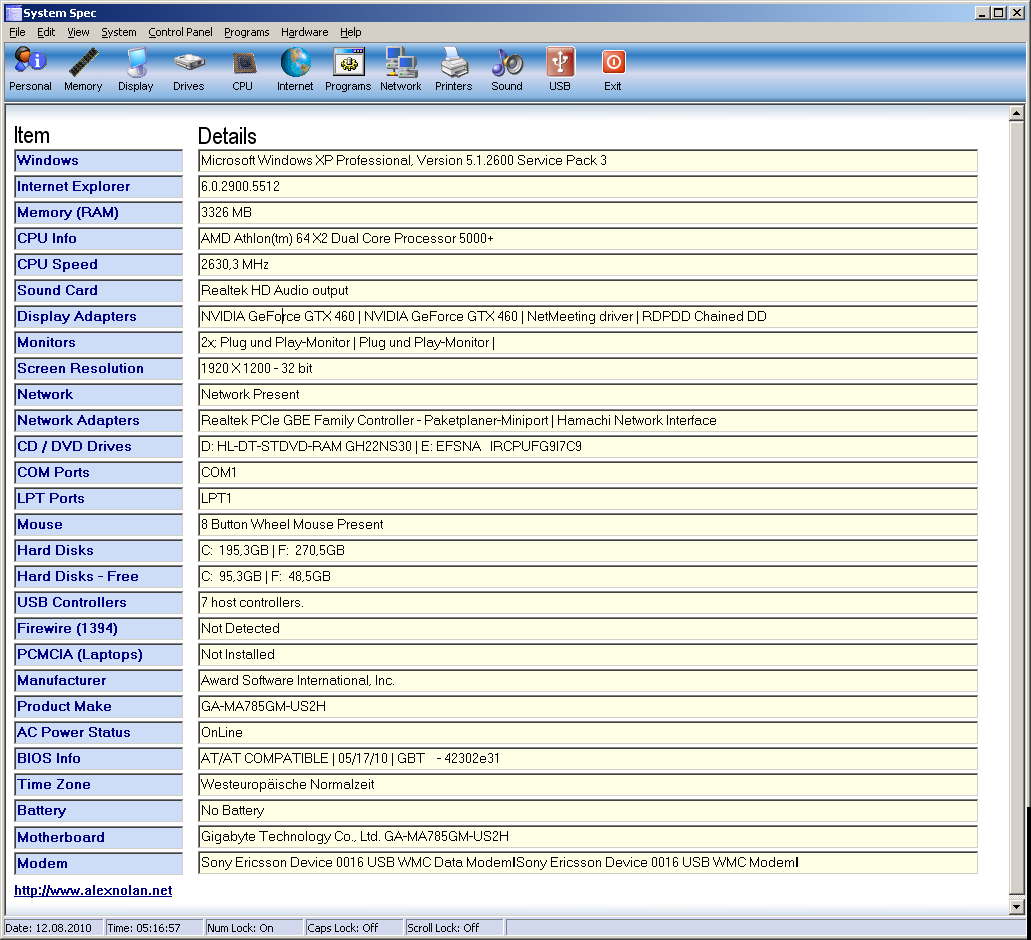
Task: Open the Programs menu
Action: tap(247, 32)
